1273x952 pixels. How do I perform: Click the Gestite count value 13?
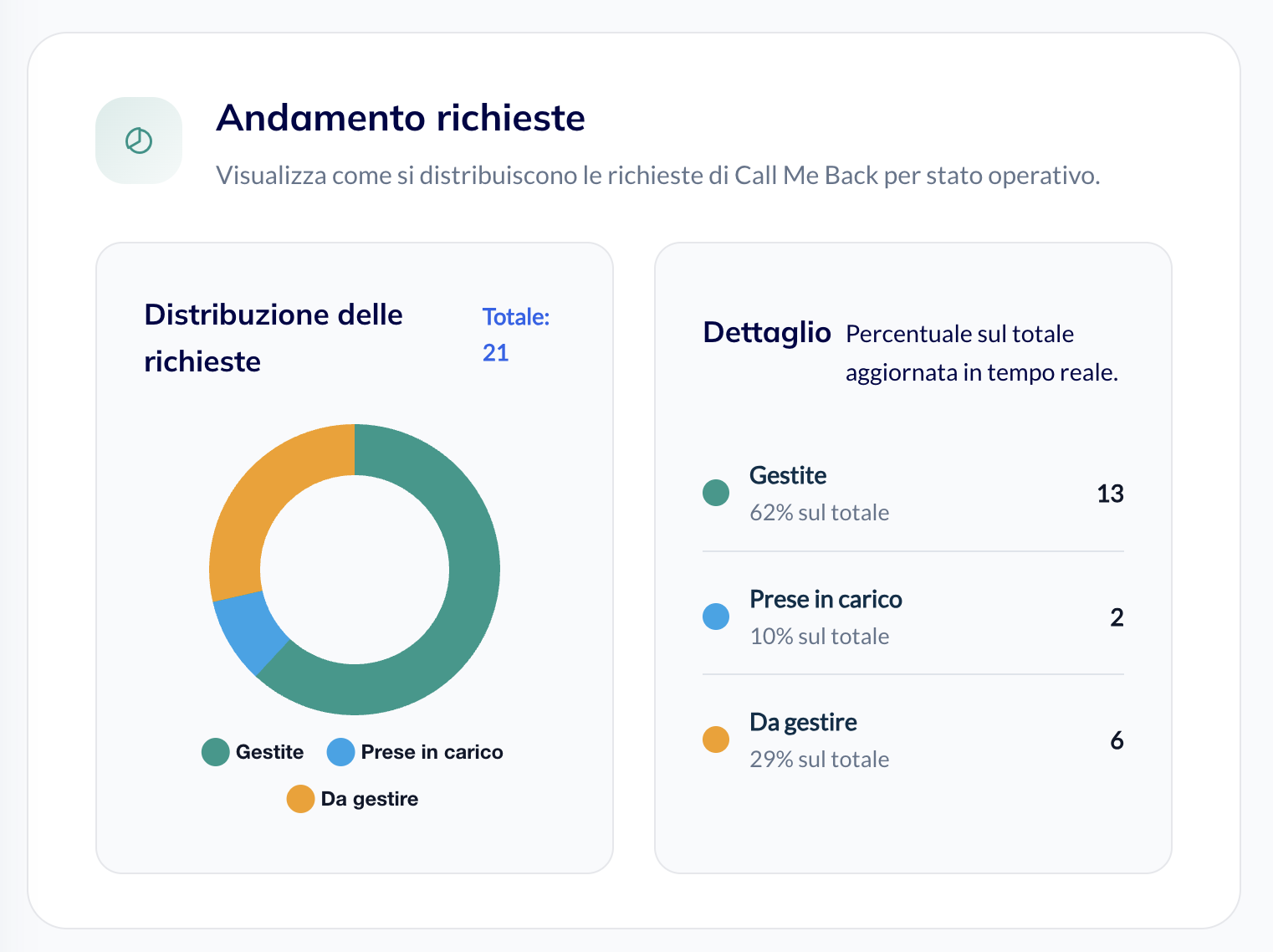(x=1110, y=494)
